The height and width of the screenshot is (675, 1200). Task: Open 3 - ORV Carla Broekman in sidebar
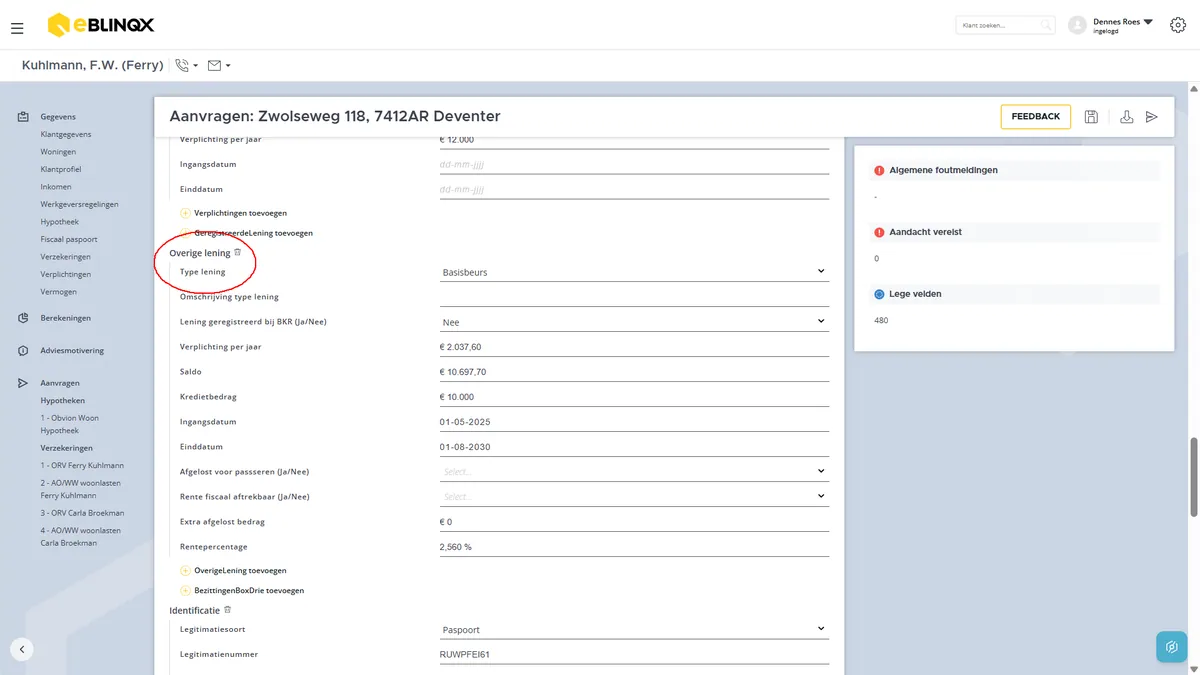[84, 513]
